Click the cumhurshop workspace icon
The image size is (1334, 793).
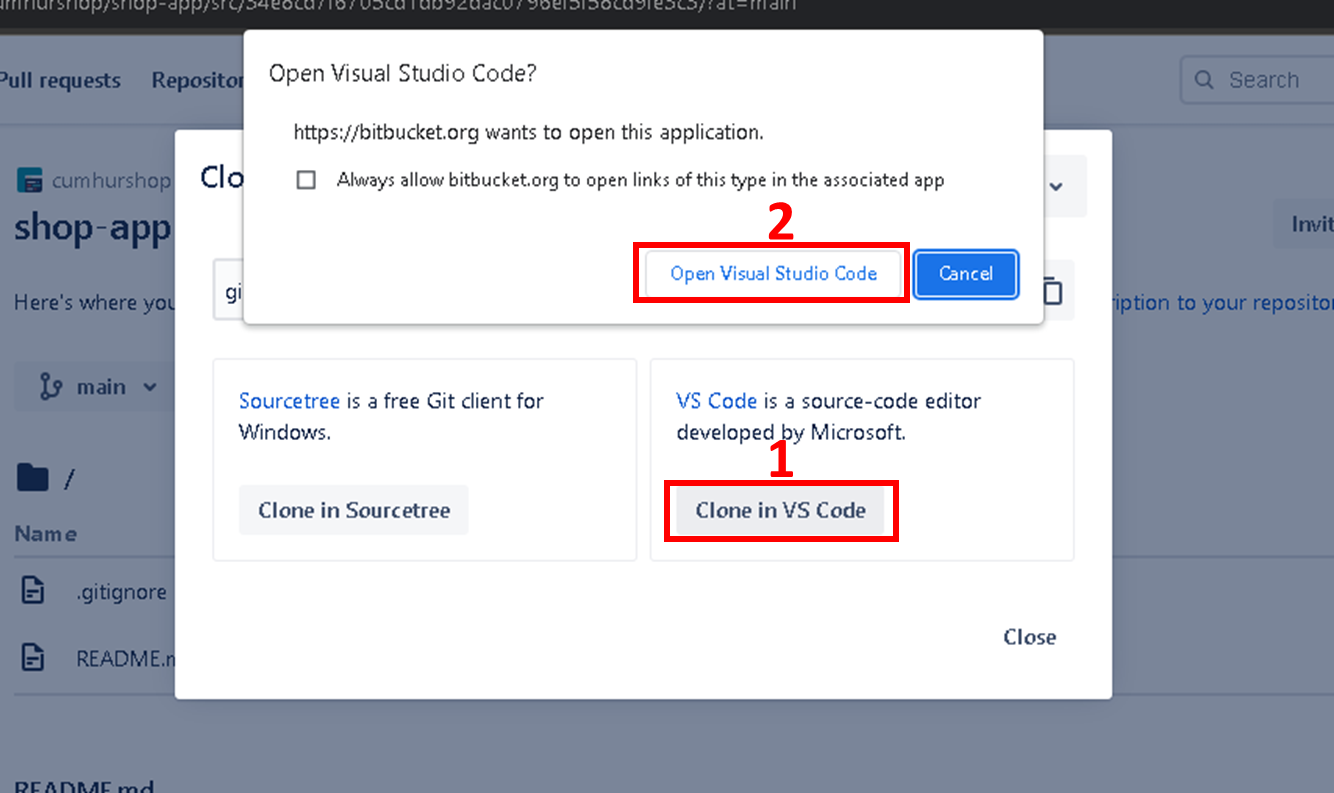tap(30, 181)
